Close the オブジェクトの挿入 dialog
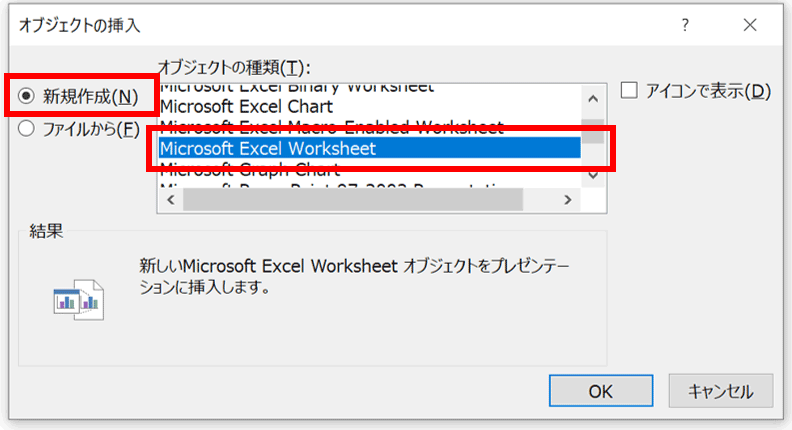The width and height of the screenshot is (792, 430). pos(749,24)
